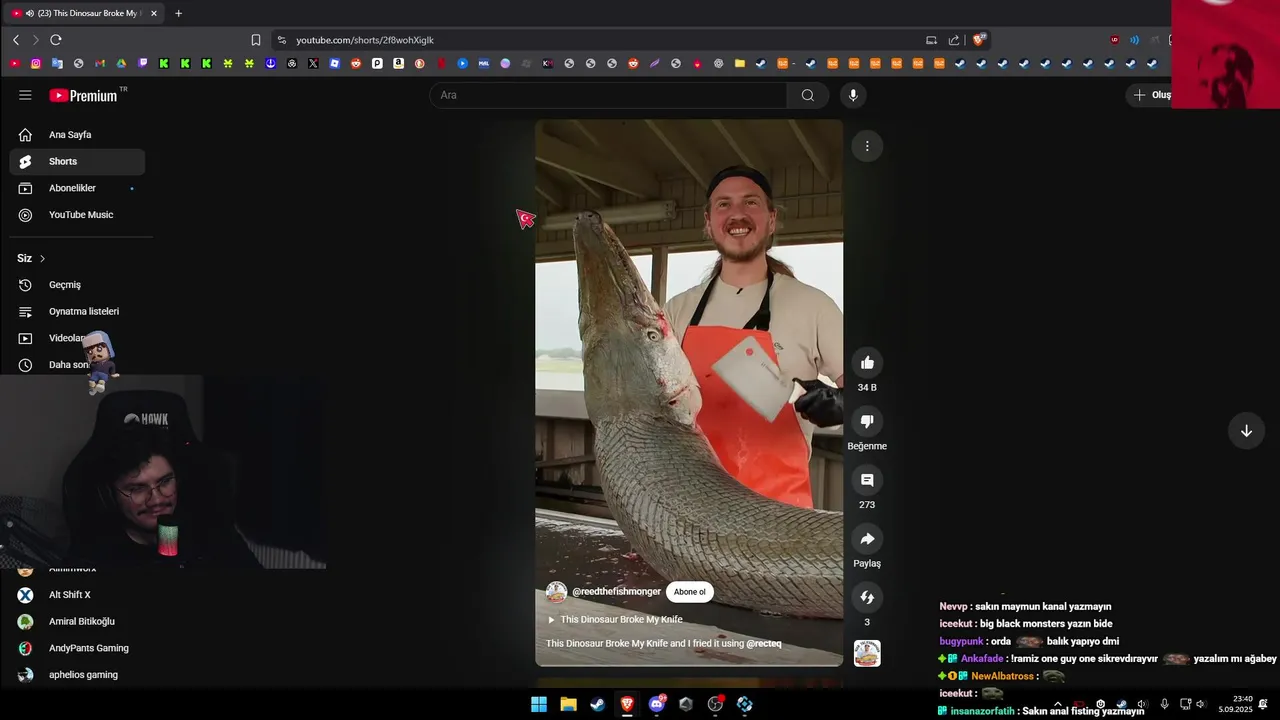The width and height of the screenshot is (1280, 720).
Task: Open the Google Drive bookmark
Action: coord(121,63)
